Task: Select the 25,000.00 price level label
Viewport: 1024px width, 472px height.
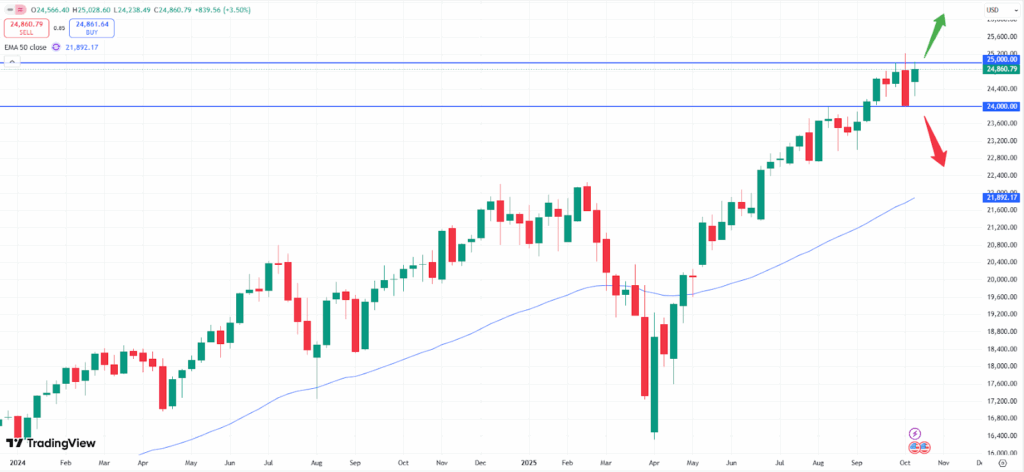Action: tap(994, 60)
